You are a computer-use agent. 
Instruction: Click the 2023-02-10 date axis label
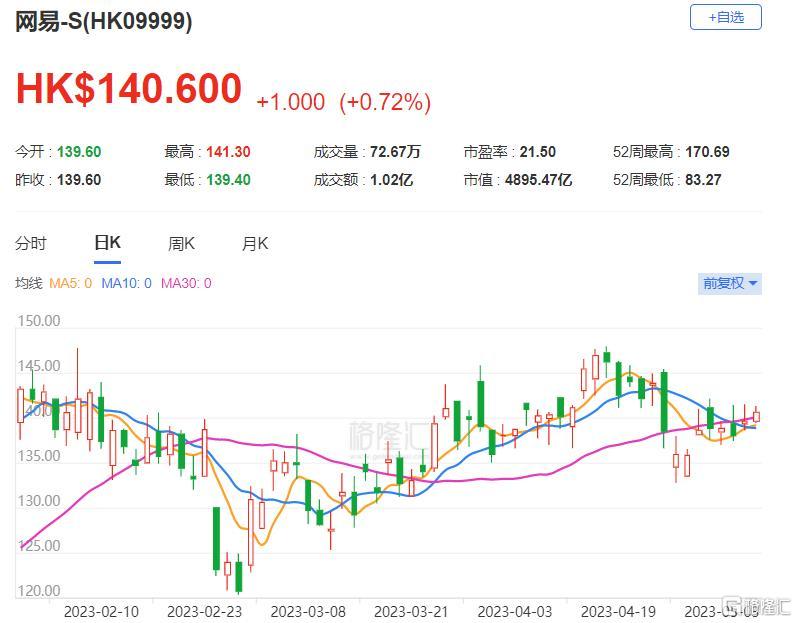[x=101, y=612]
